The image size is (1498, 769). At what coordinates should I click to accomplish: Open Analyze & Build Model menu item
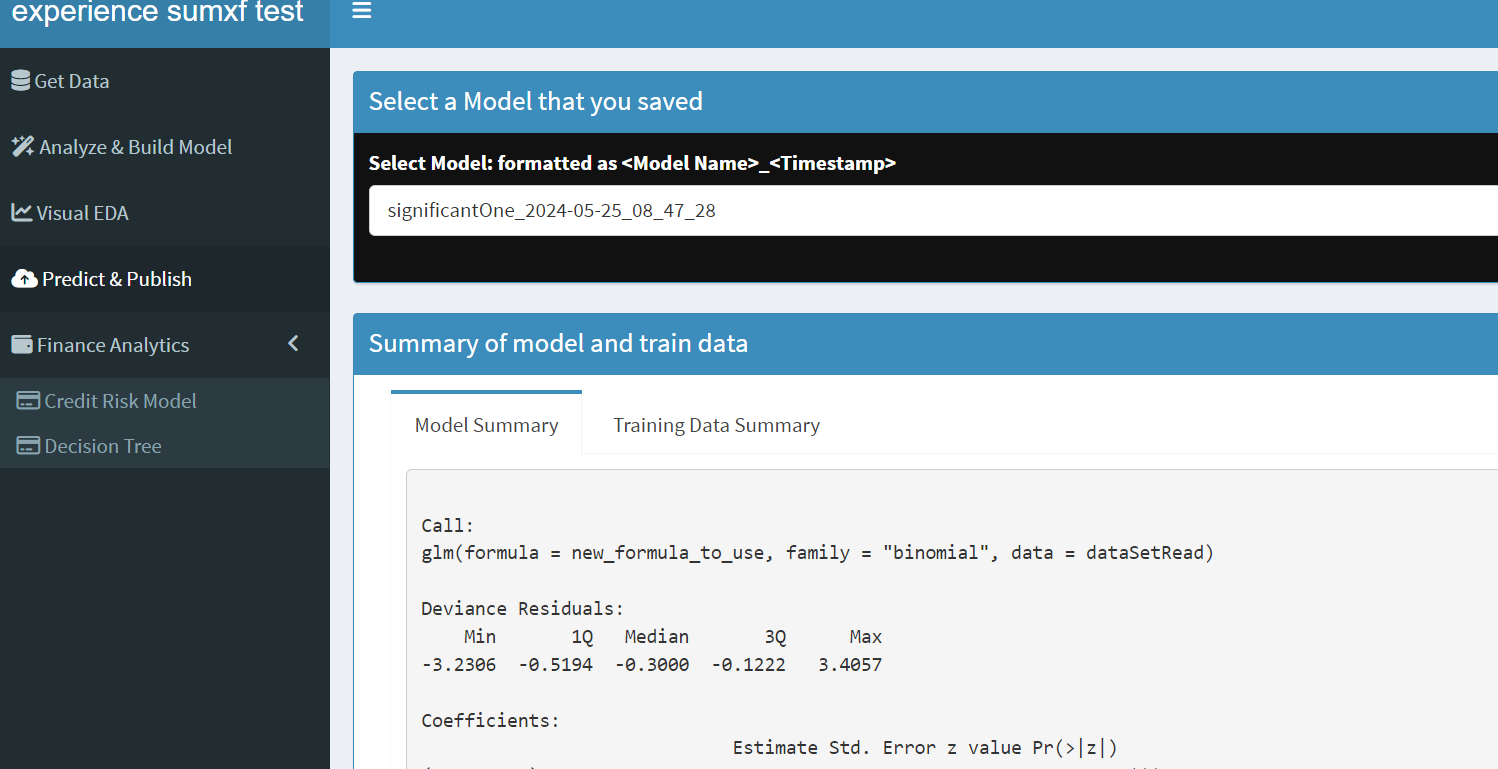[x=165, y=147]
